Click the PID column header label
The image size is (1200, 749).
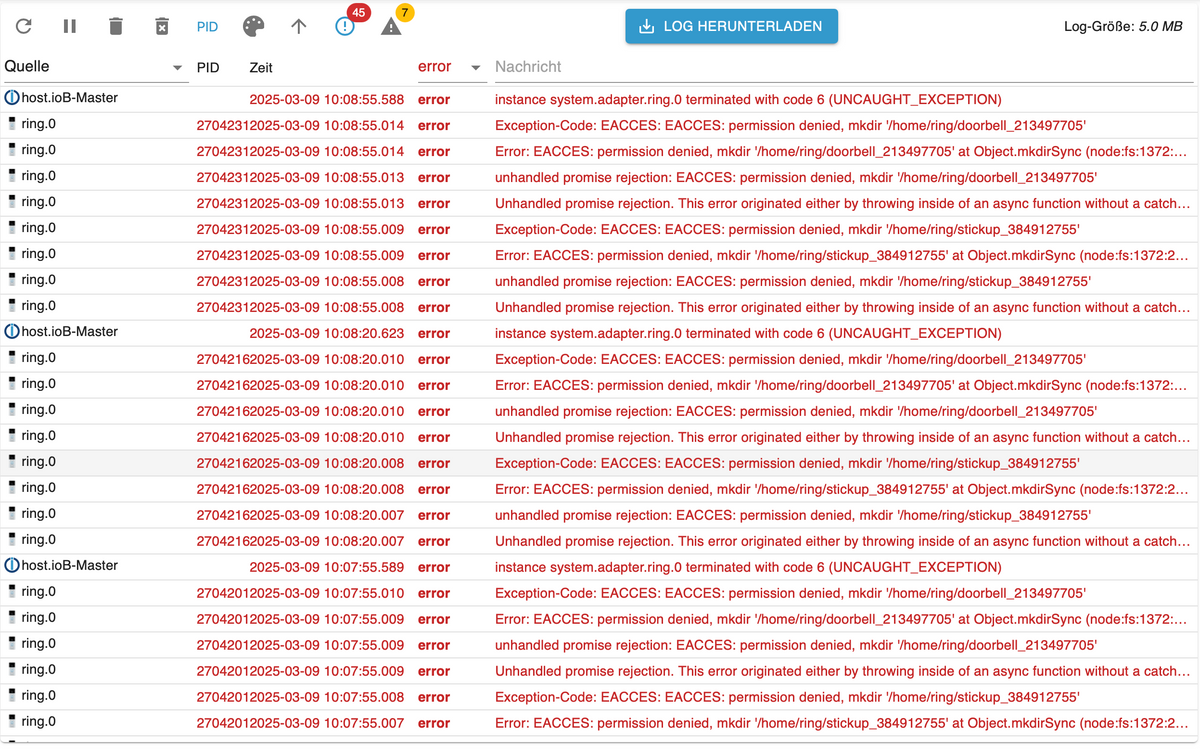[208, 68]
